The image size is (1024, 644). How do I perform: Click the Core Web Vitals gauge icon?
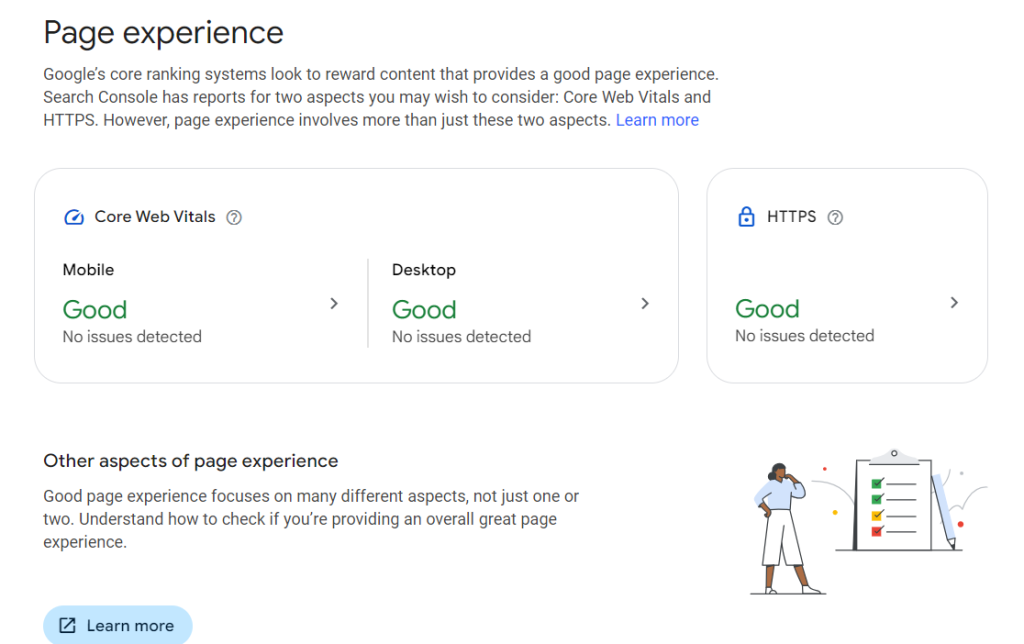[72, 216]
